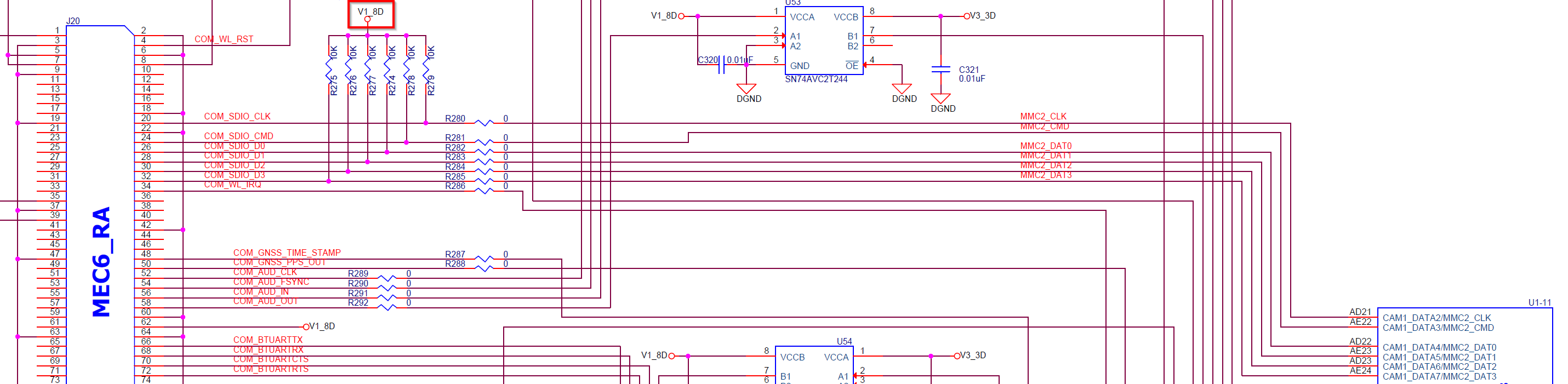Select the COM_WL_RST net label

(224, 39)
